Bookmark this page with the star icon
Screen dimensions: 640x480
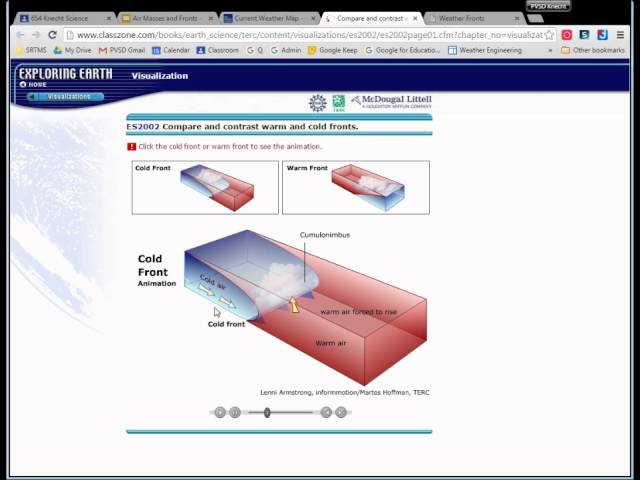tap(549, 35)
